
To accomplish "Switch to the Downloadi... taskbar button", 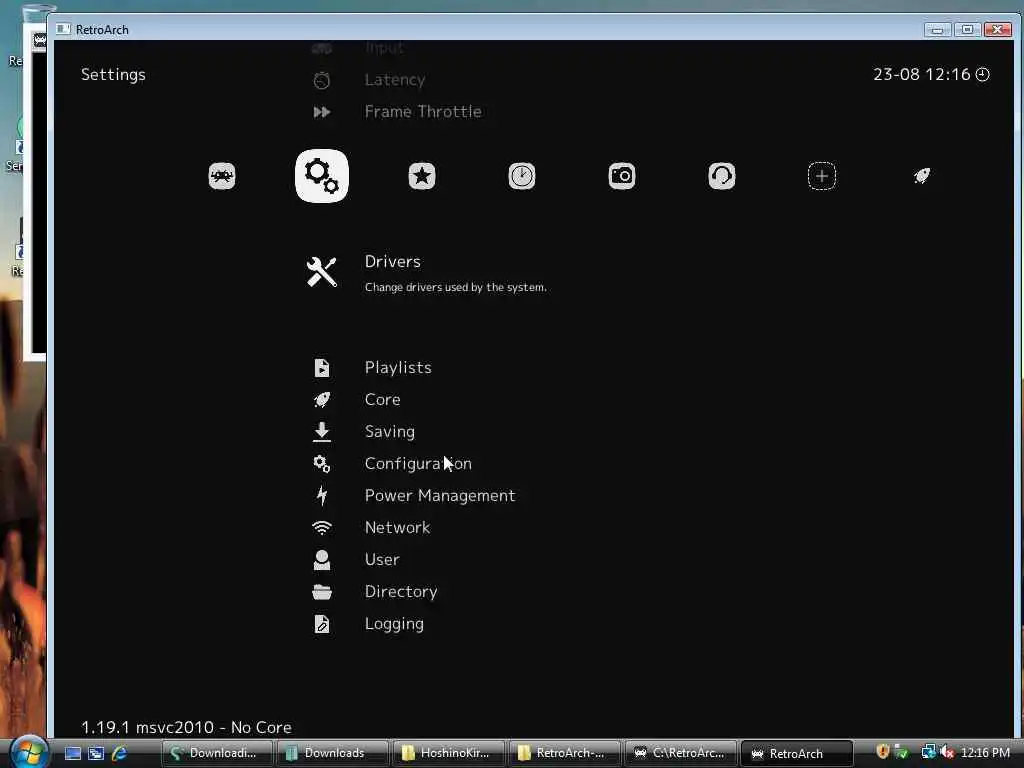I will coord(217,753).
